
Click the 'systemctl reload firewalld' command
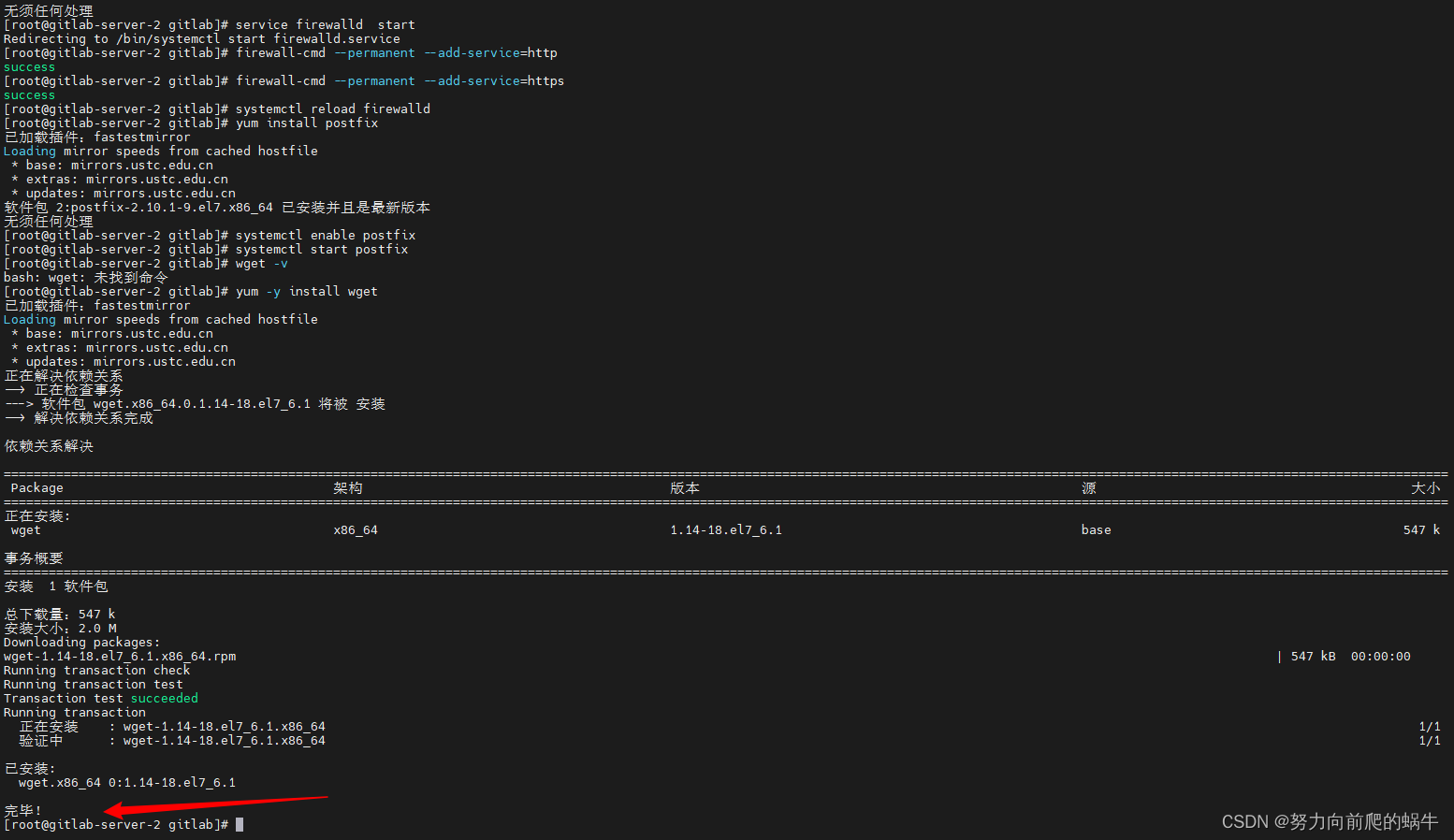[x=333, y=109]
